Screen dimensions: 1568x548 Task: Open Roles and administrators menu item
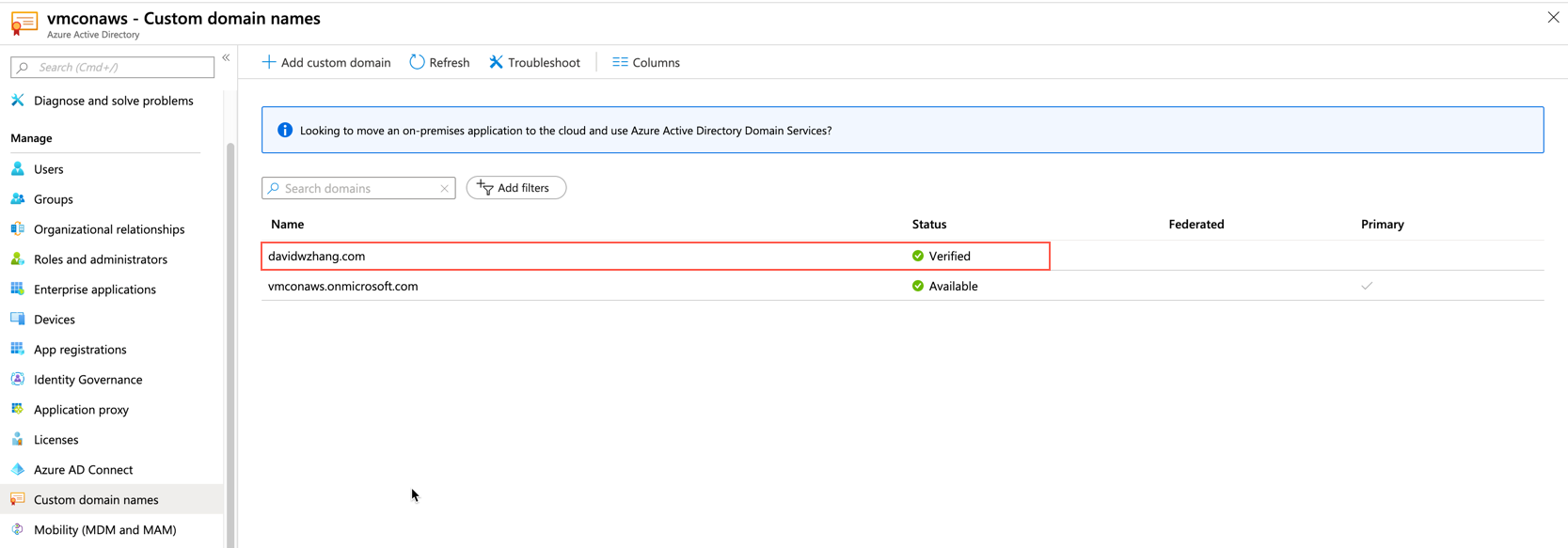[x=100, y=259]
